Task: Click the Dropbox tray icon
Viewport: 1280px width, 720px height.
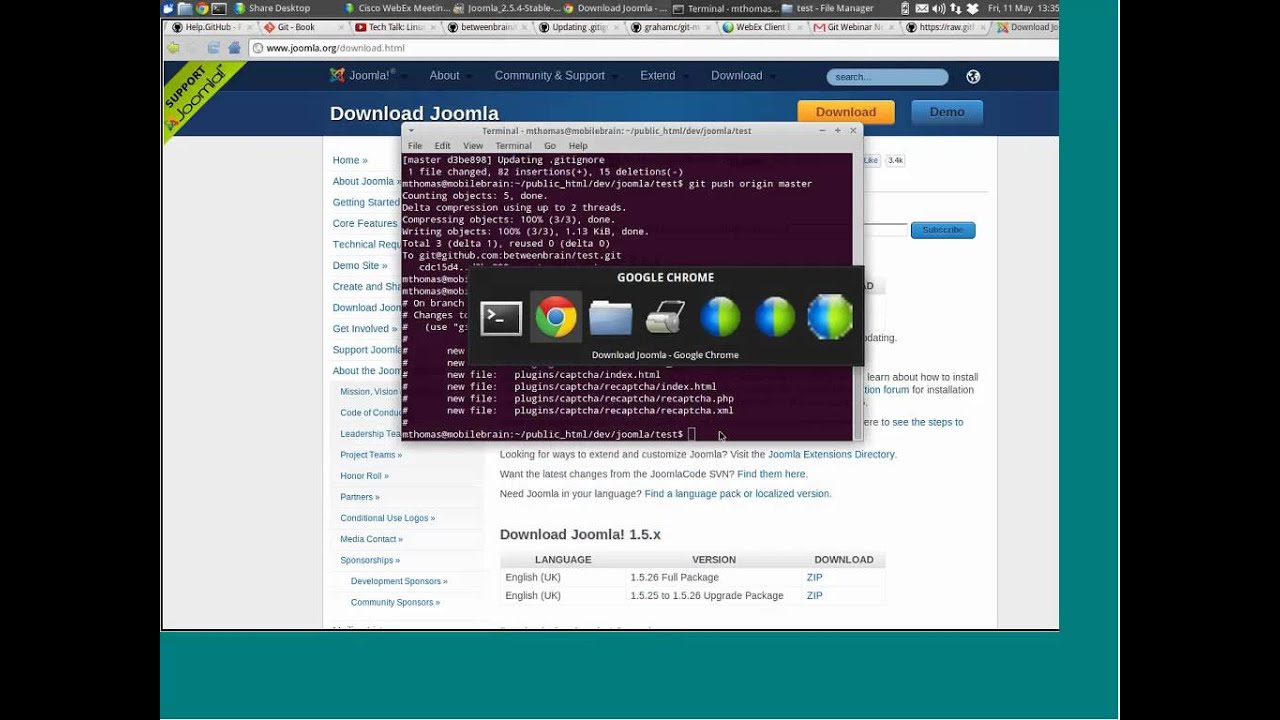Action: (x=971, y=8)
